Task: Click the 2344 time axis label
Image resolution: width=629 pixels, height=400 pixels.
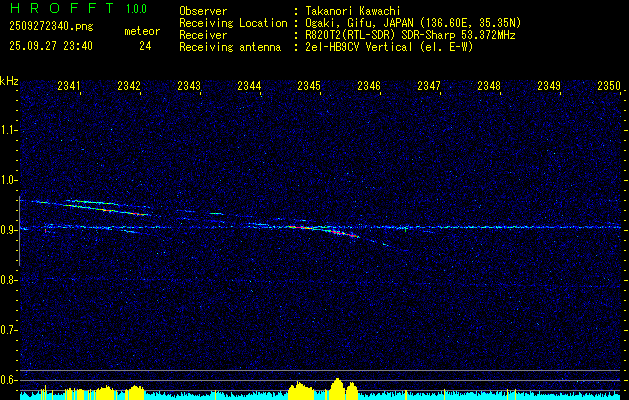Action: 249,86
